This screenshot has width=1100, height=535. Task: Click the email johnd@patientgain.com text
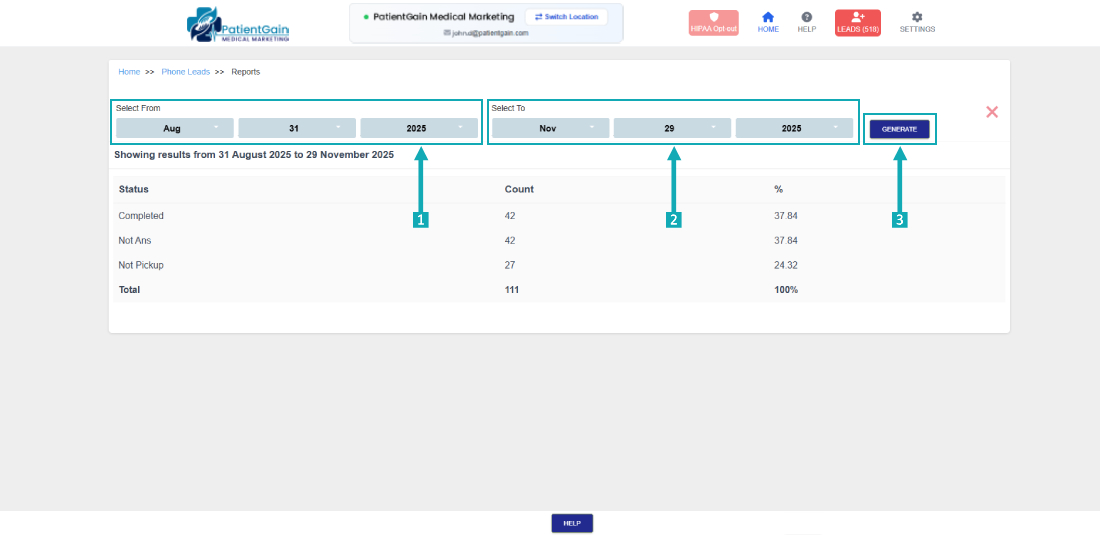[x=490, y=33]
